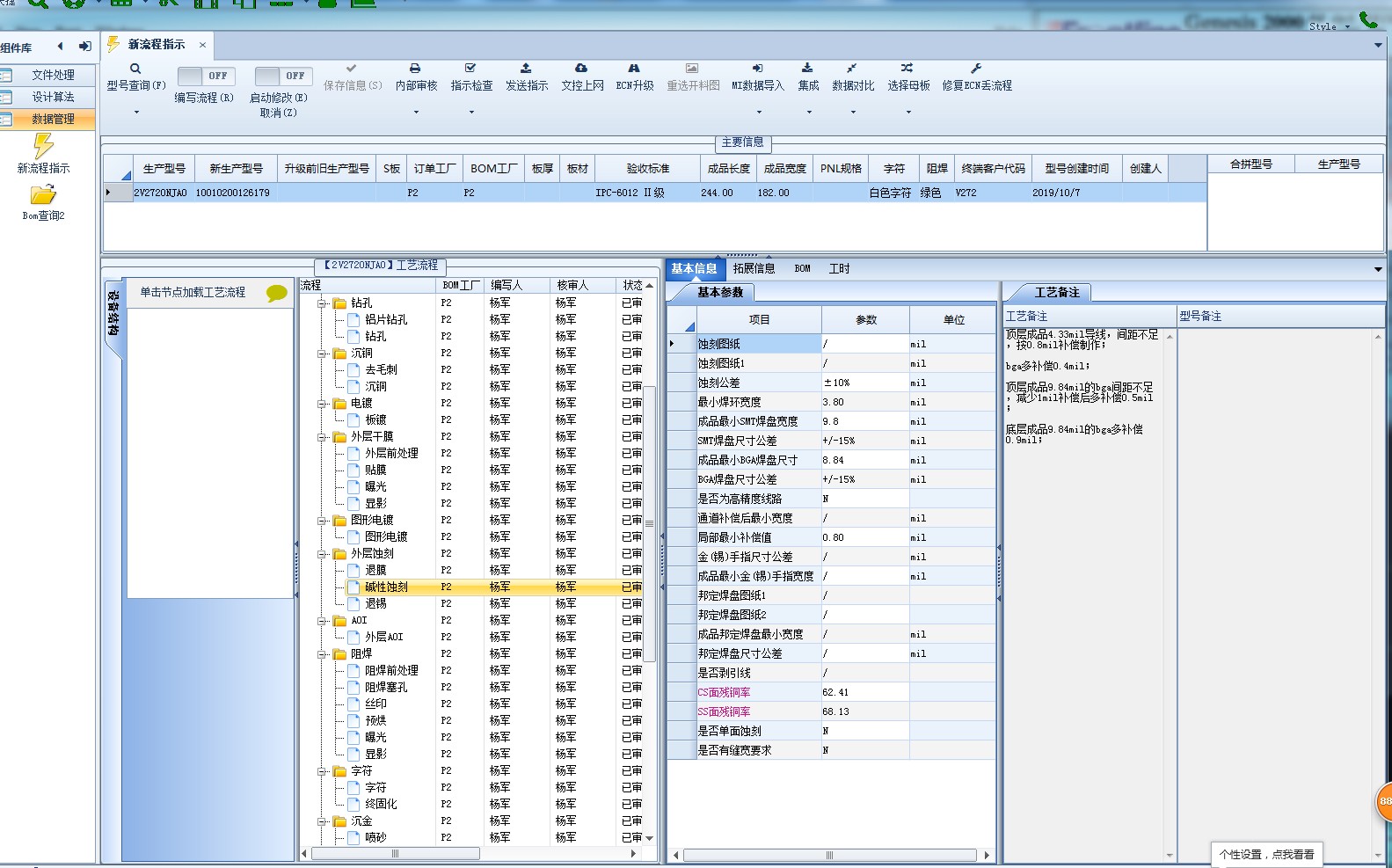Select the 新流程指示 document tab

click(x=156, y=44)
